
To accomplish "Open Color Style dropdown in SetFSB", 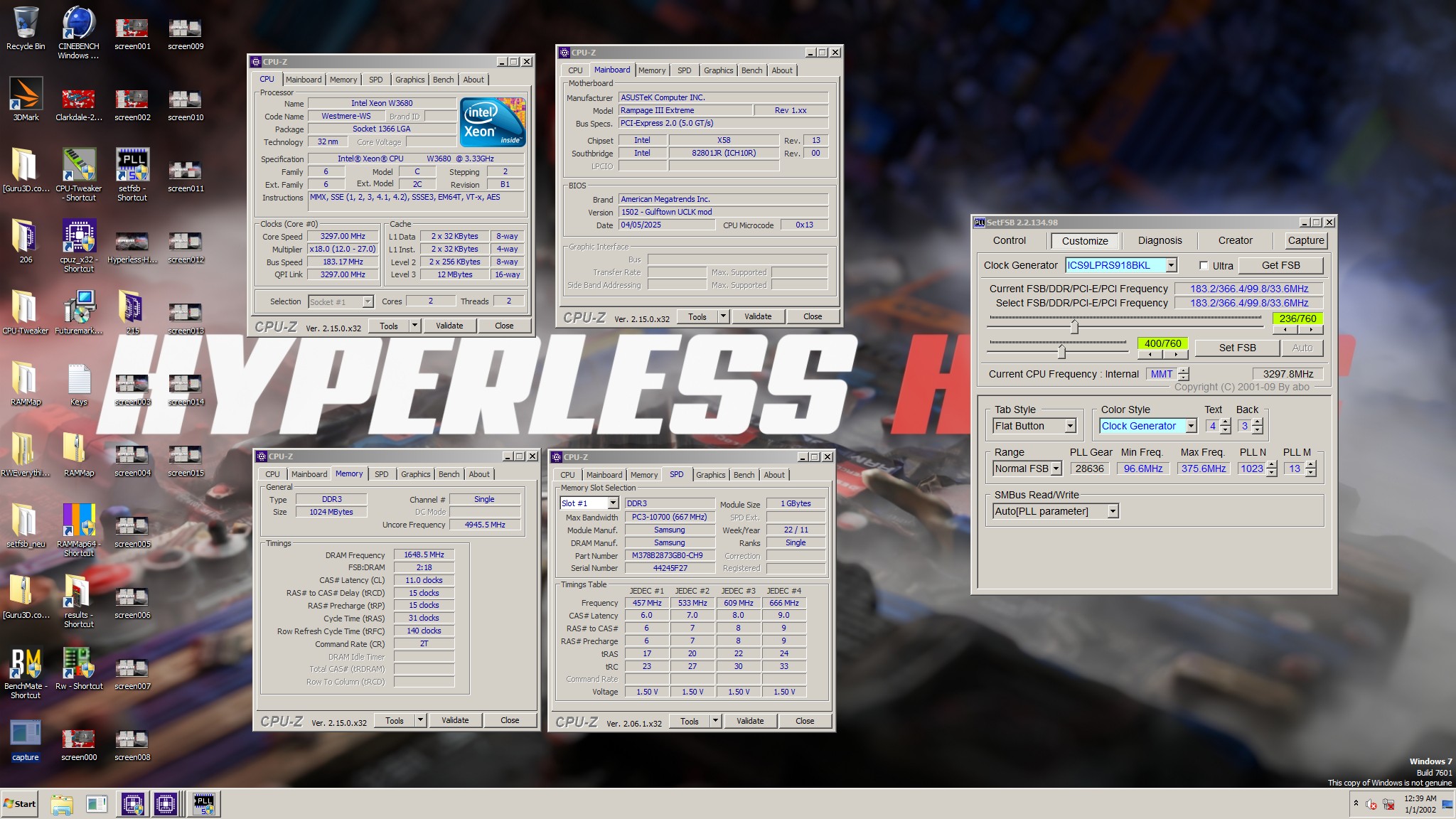I will tap(1191, 426).
